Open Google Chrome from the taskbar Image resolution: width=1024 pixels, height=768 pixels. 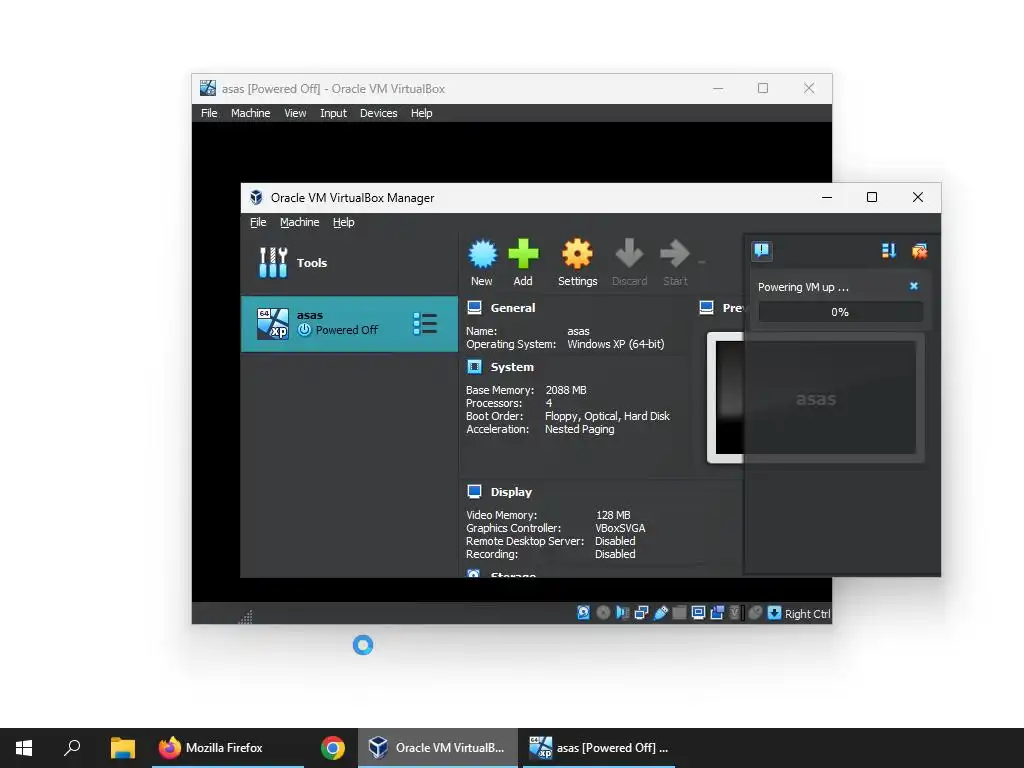(332, 748)
